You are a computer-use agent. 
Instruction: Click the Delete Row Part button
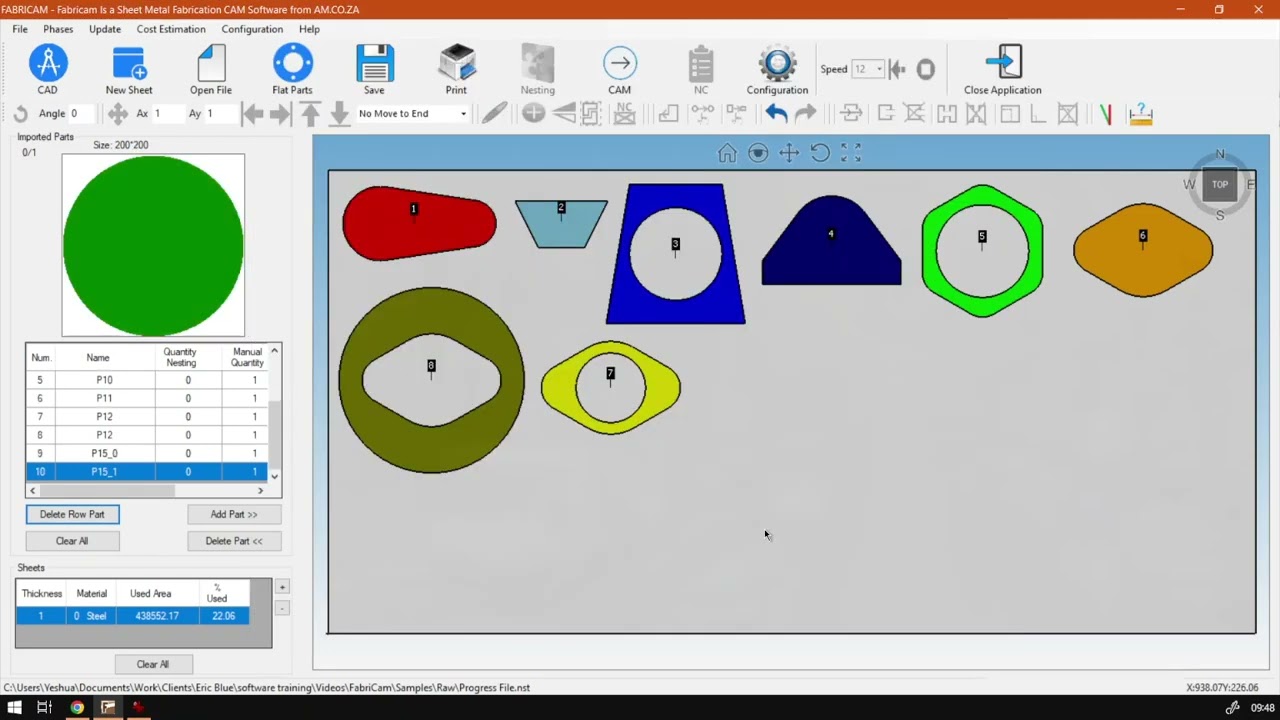tap(72, 514)
